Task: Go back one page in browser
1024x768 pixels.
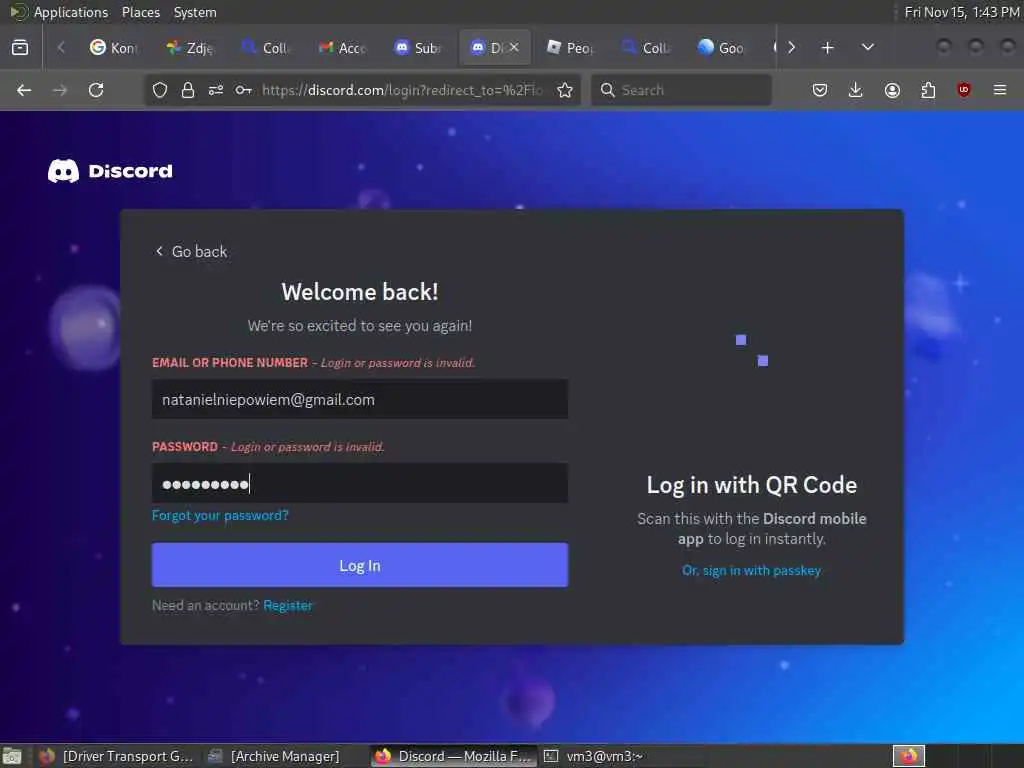Action: (x=24, y=90)
